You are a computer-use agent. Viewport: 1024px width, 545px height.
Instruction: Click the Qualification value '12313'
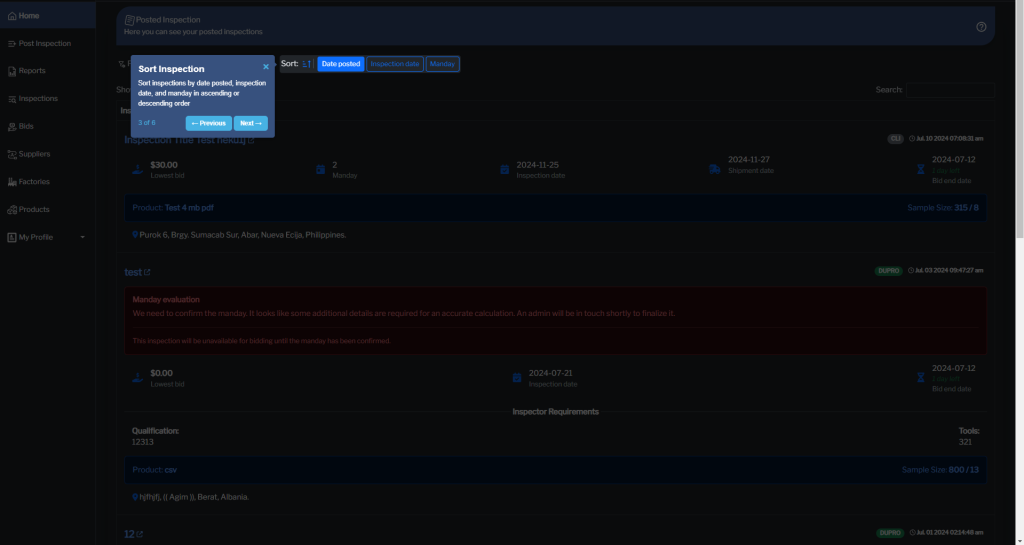(x=142, y=442)
